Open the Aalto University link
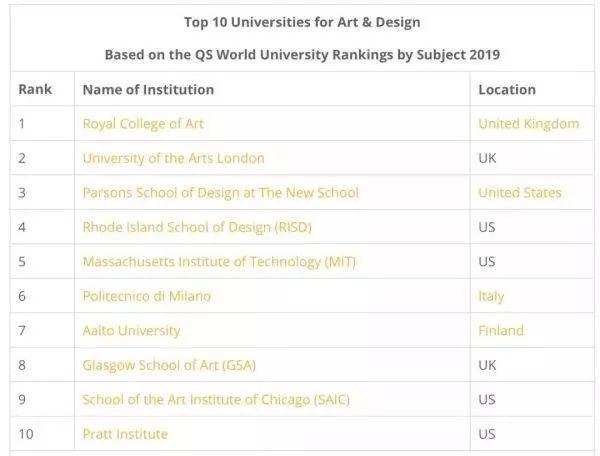Screen dimensions: 600x456 [131, 331]
